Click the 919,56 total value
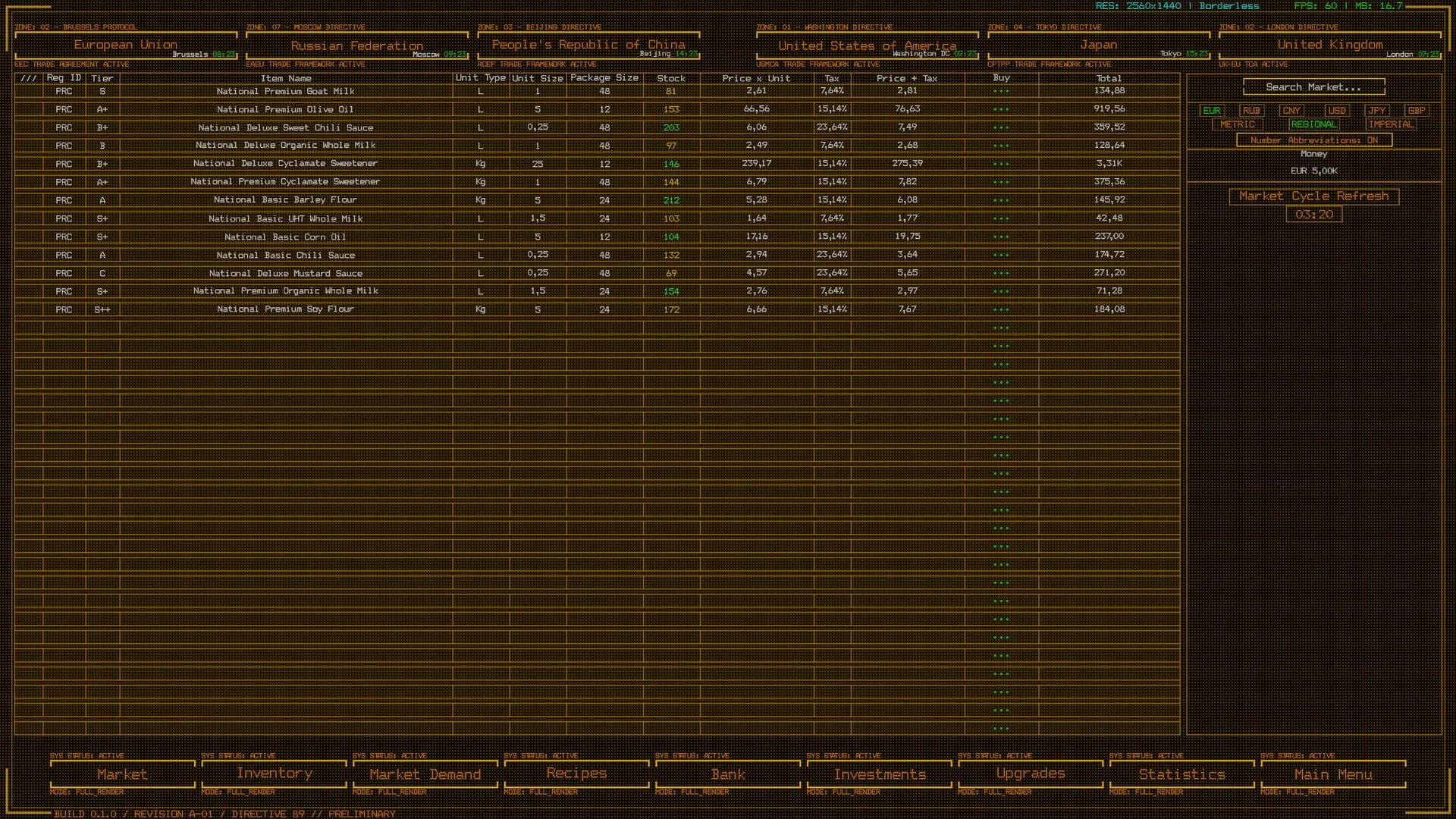Screen dimensions: 1456x819 coord(1109,109)
